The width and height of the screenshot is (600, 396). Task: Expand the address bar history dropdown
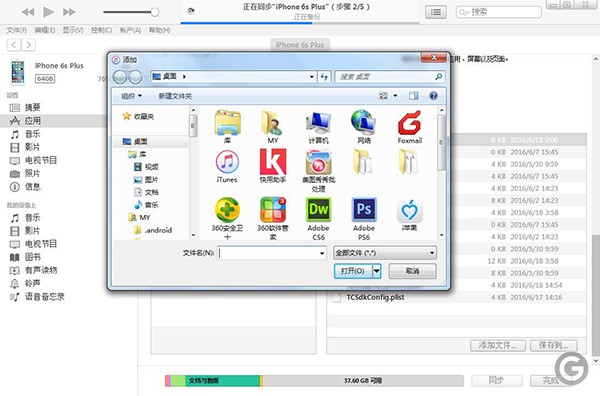(x=312, y=77)
